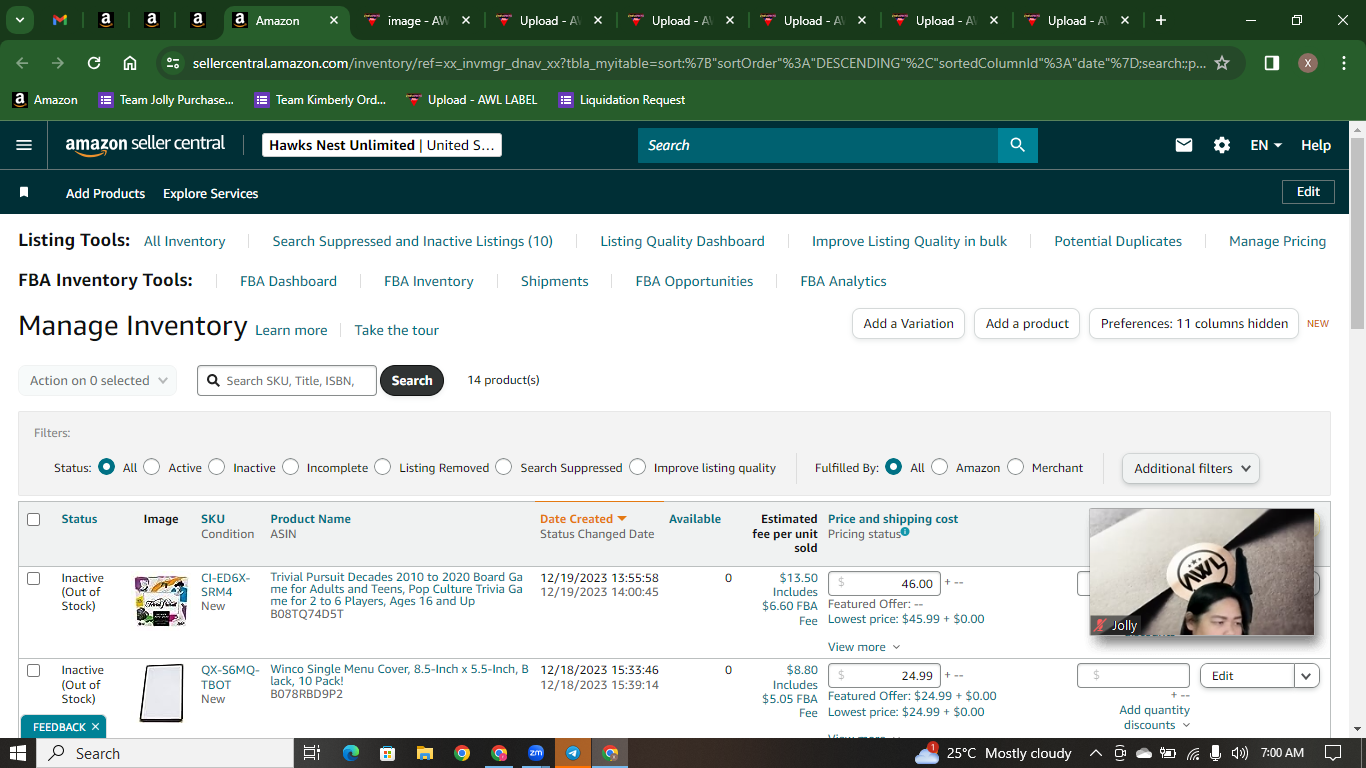Image resolution: width=1366 pixels, height=768 pixels.
Task: Open the Windows notification center
Action: click(x=1332, y=753)
